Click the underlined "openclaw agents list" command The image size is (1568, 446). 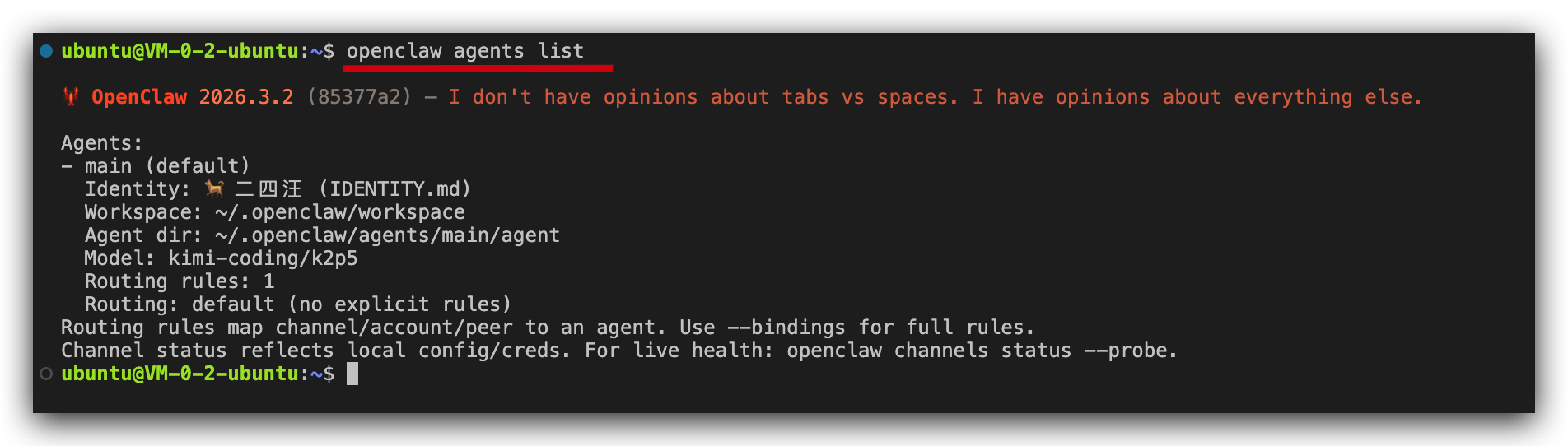click(x=464, y=51)
